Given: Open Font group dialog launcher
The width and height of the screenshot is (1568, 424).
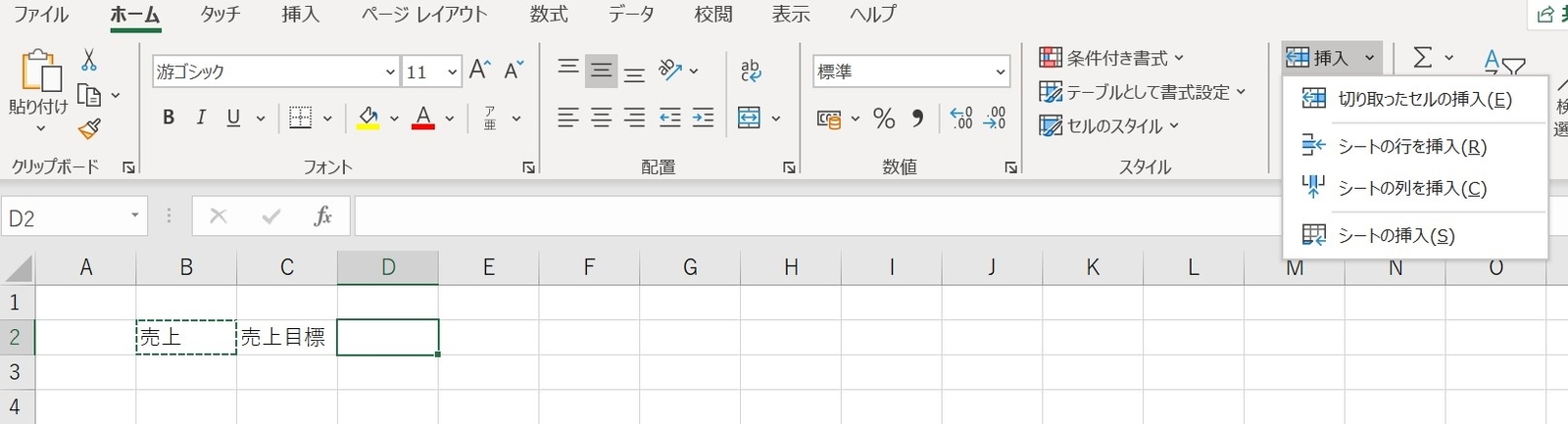Looking at the screenshot, I should tap(529, 167).
